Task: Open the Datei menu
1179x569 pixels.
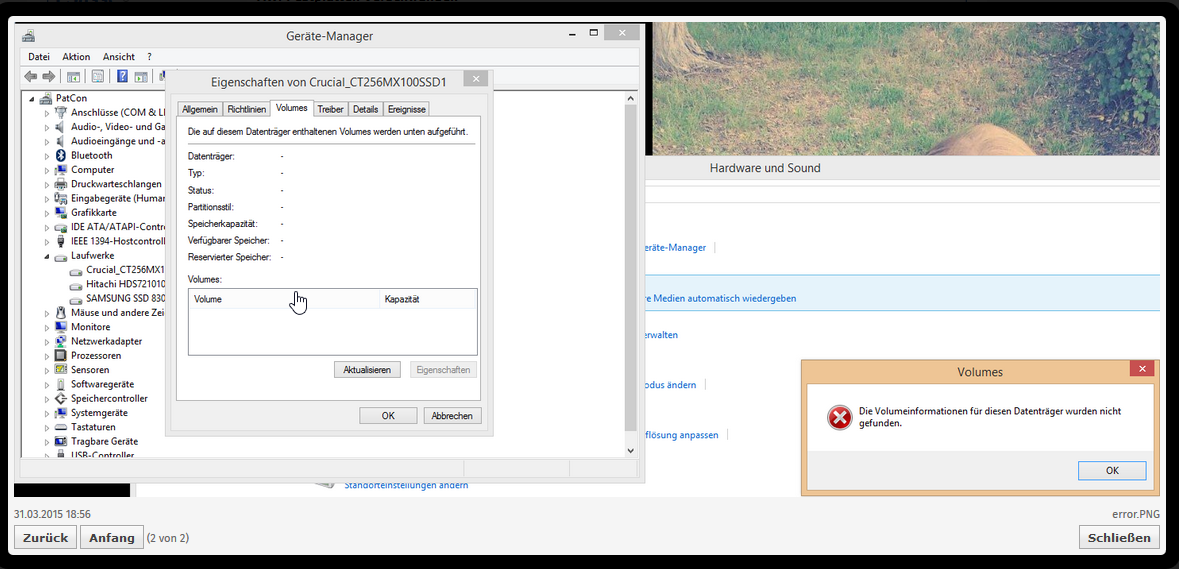Action: point(39,56)
